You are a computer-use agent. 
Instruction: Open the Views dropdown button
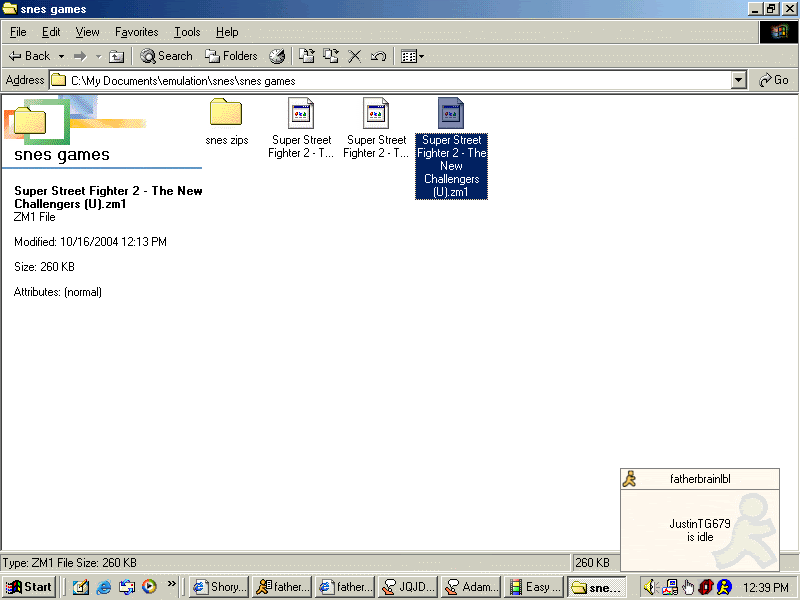(x=412, y=56)
